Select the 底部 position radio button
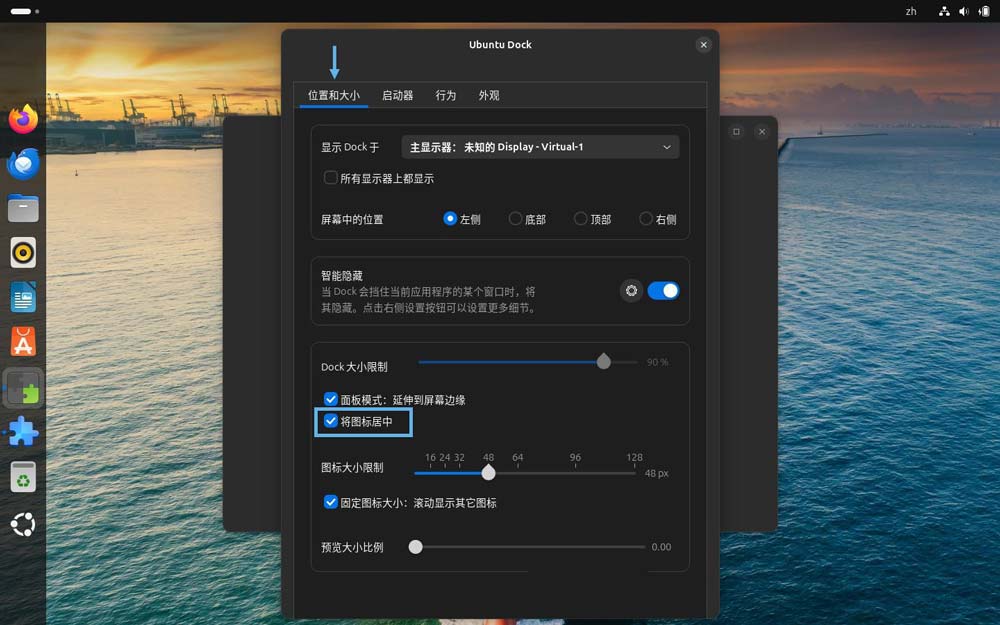This screenshot has height=625, width=1000. pyautogui.click(x=516, y=219)
